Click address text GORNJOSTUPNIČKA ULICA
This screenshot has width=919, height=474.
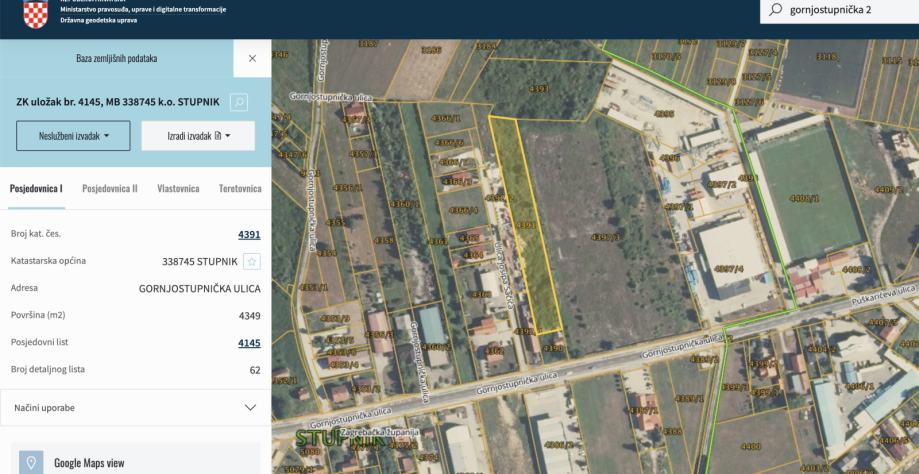coord(200,289)
